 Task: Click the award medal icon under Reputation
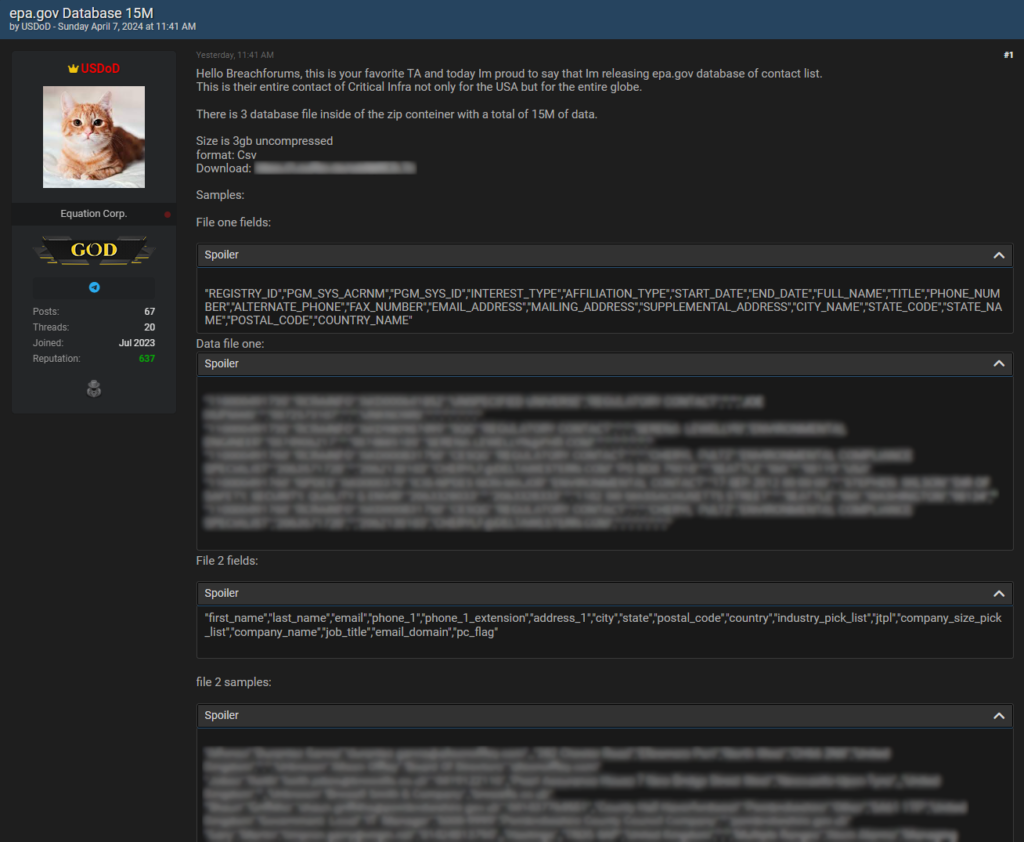tap(94, 389)
